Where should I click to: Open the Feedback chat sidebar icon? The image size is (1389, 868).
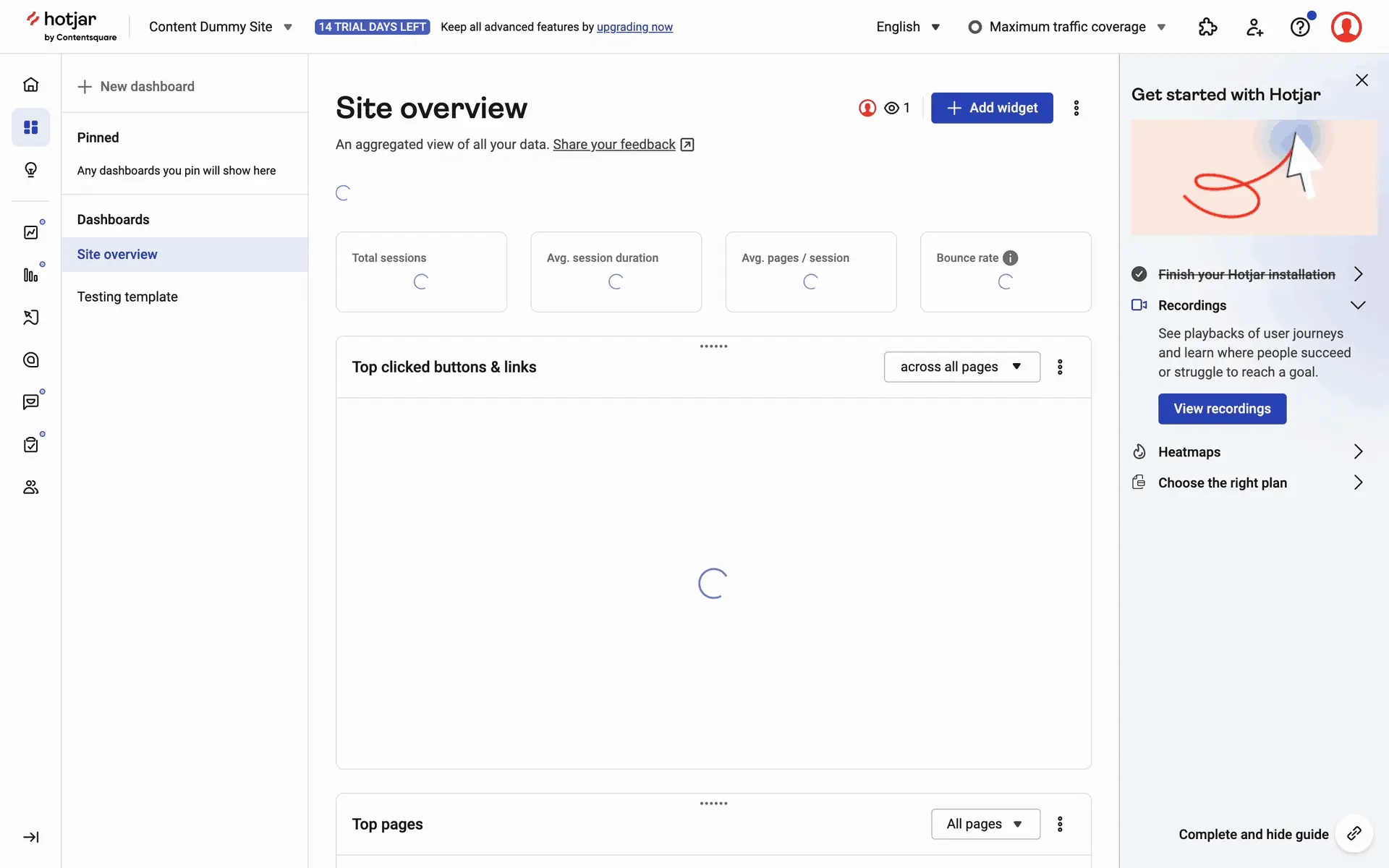(30, 402)
